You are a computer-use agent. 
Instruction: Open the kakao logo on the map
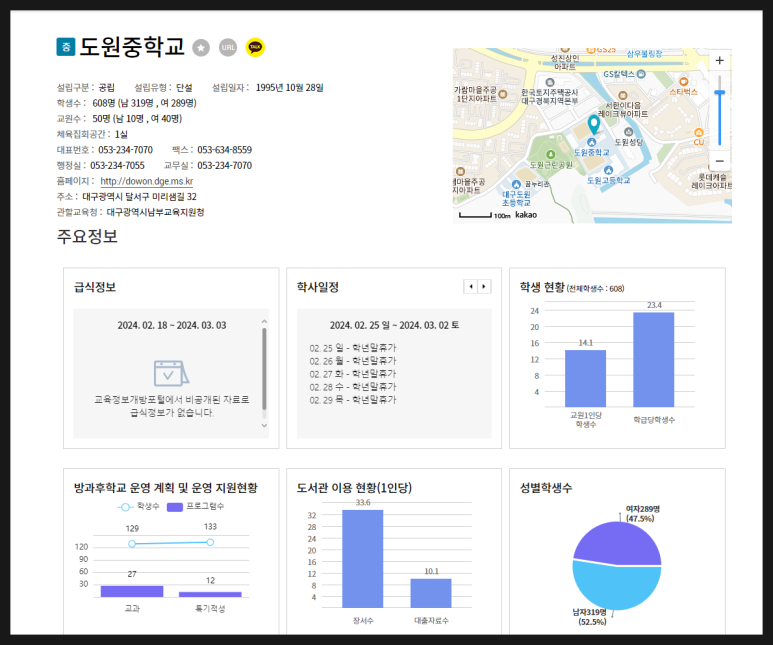[x=526, y=215]
